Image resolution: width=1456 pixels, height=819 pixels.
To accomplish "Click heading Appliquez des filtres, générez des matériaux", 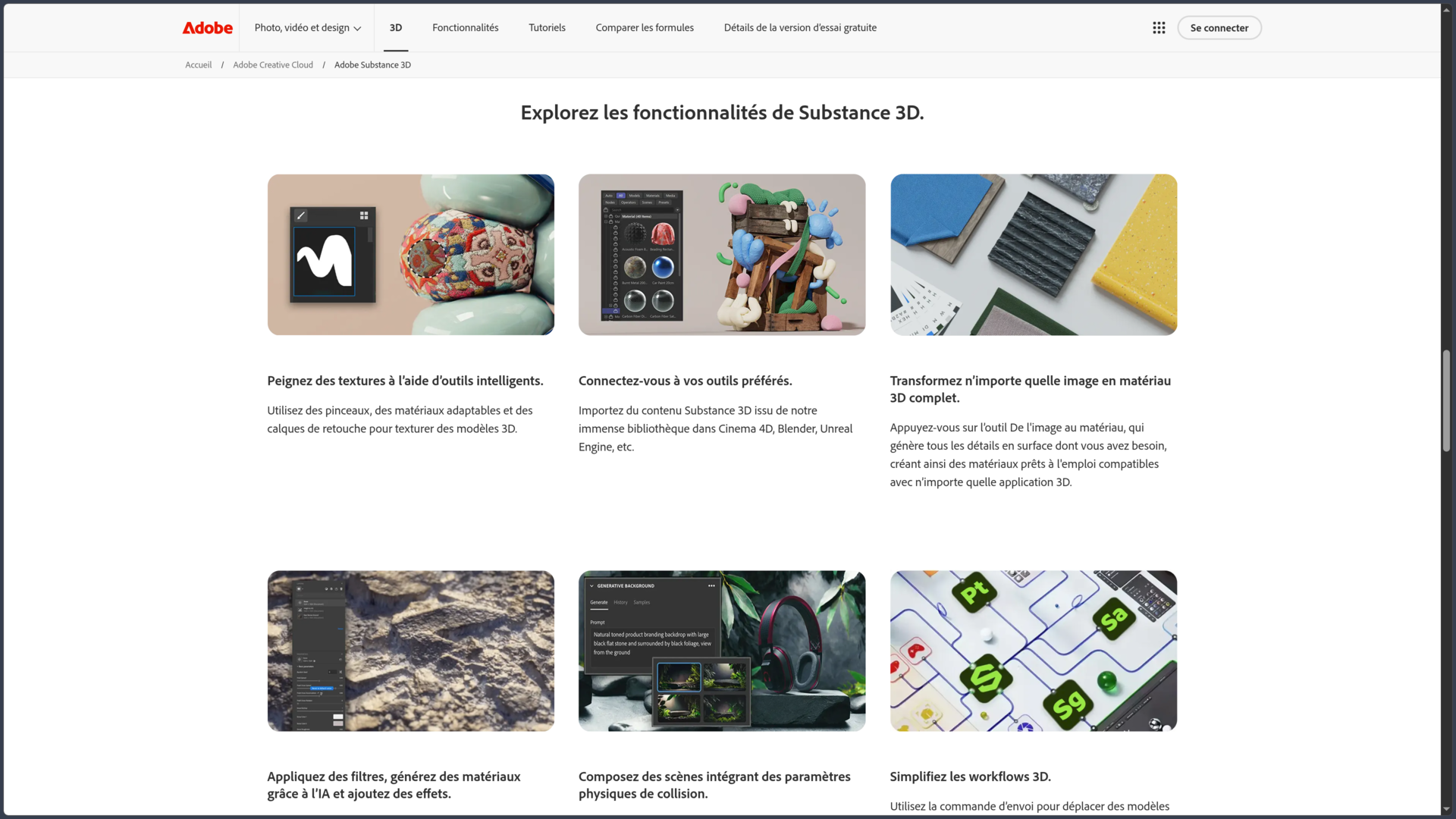I will coord(394,785).
